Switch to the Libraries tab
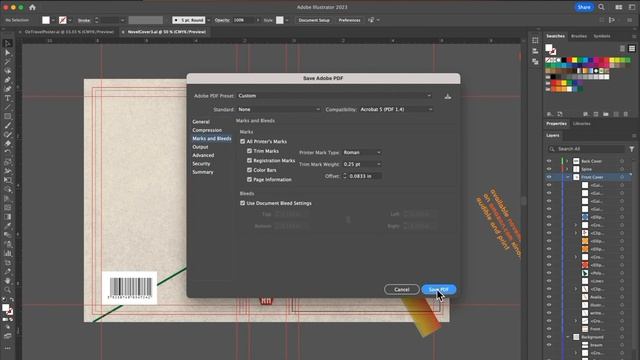The image size is (640, 360). pos(582,124)
